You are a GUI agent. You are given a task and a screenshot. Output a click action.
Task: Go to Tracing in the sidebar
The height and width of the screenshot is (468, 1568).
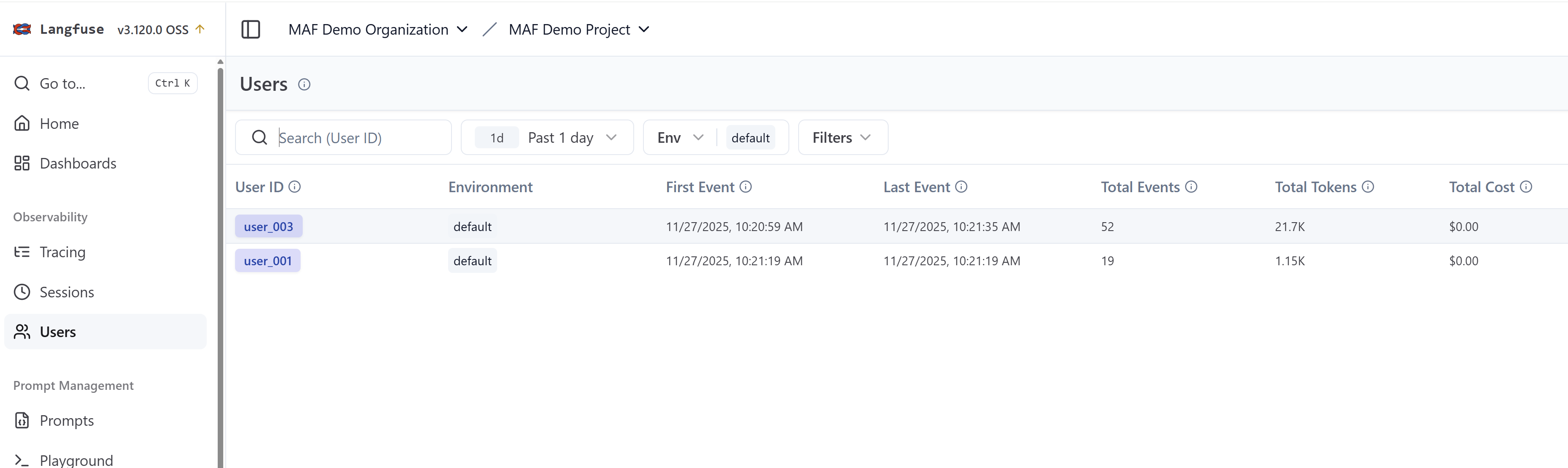coord(62,252)
